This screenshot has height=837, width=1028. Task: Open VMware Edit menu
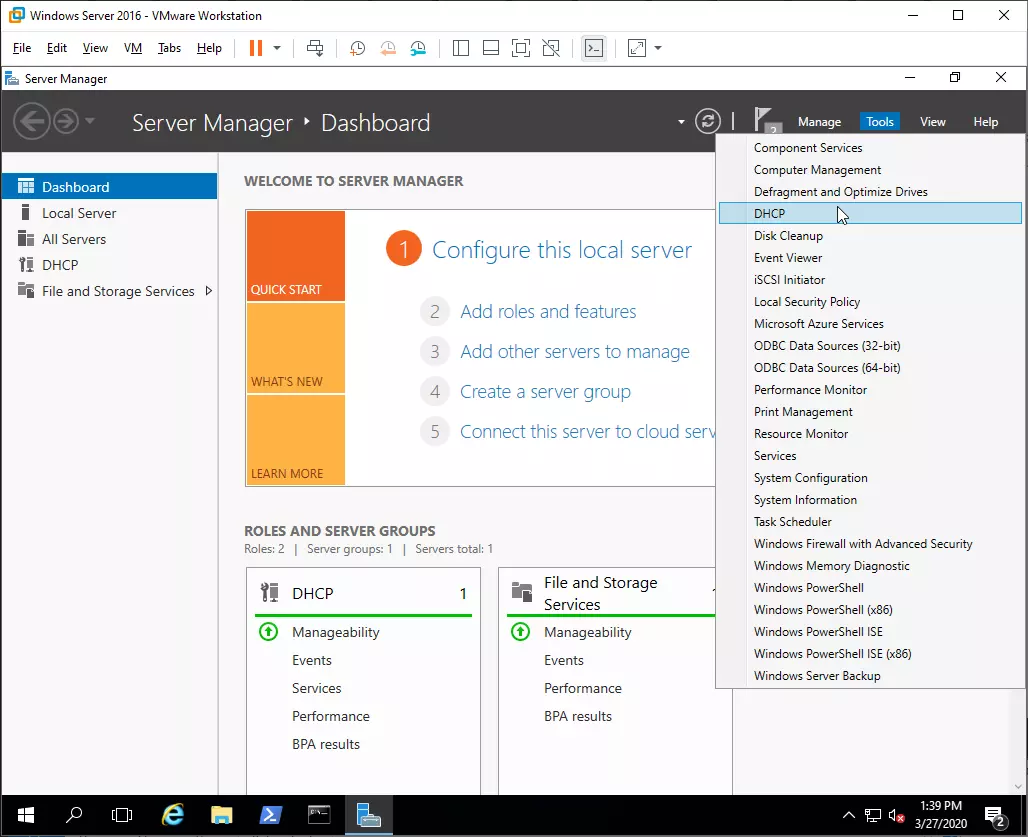56,48
